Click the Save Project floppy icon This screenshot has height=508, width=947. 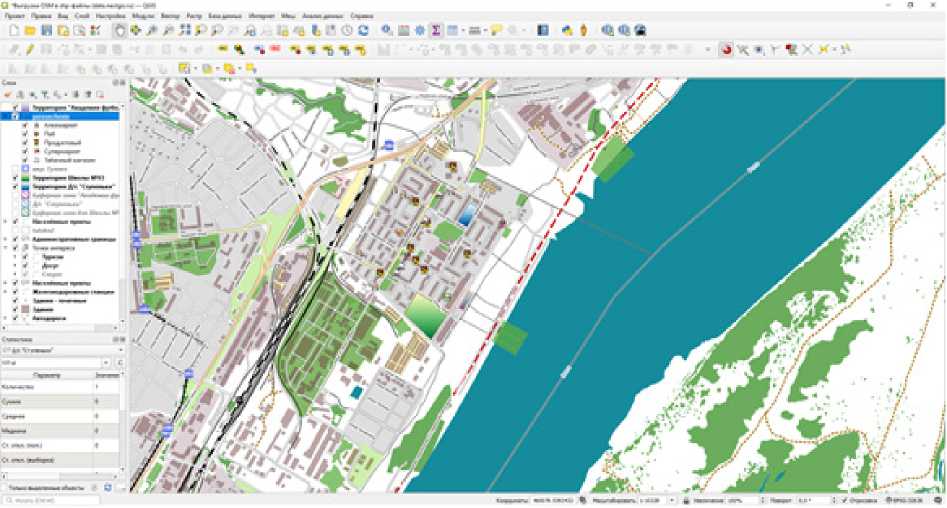pos(47,31)
